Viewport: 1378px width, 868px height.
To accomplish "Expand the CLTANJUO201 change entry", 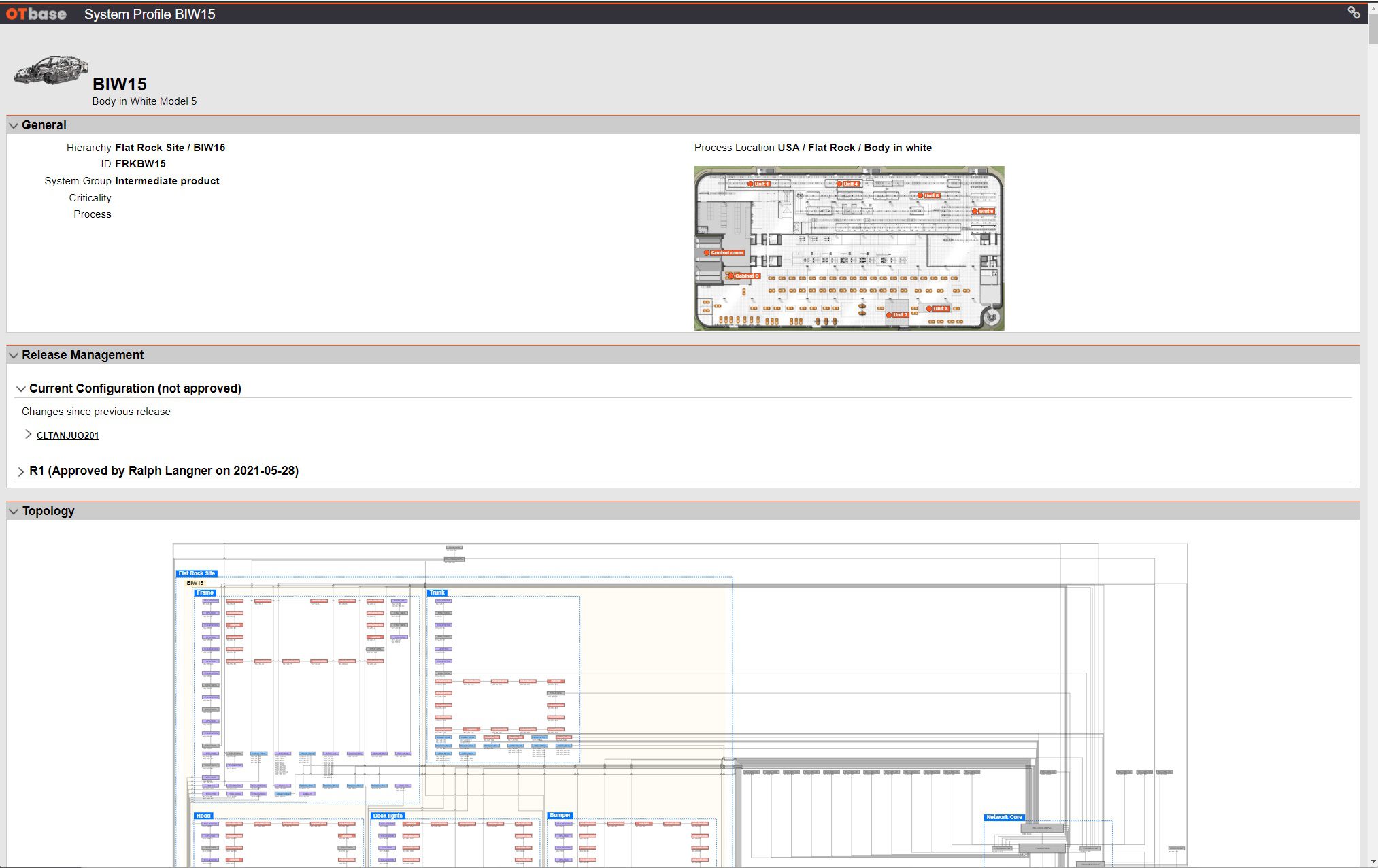I will point(28,435).
